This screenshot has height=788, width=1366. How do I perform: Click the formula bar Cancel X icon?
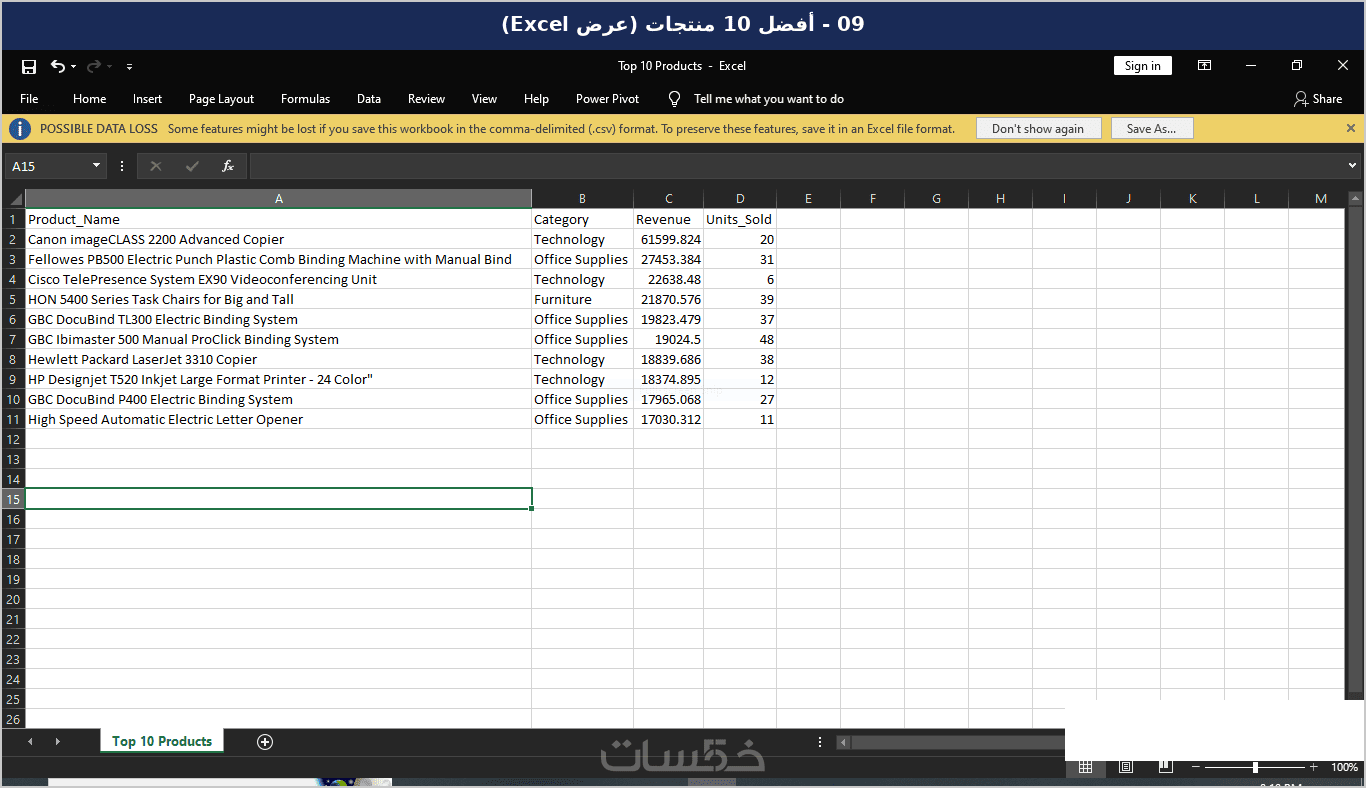click(155, 166)
